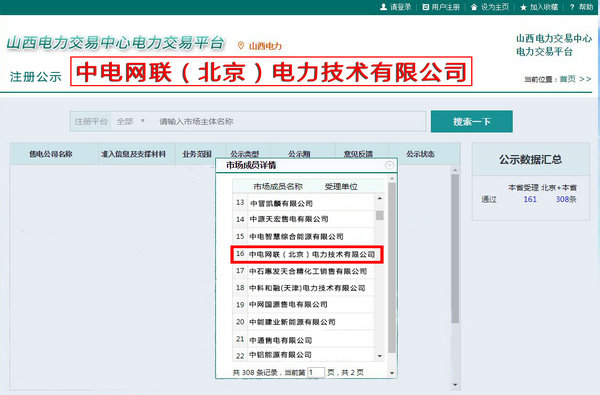Screen dimensions: 600x395
Task: Click the 业务范围 column header
Action: [197, 154]
